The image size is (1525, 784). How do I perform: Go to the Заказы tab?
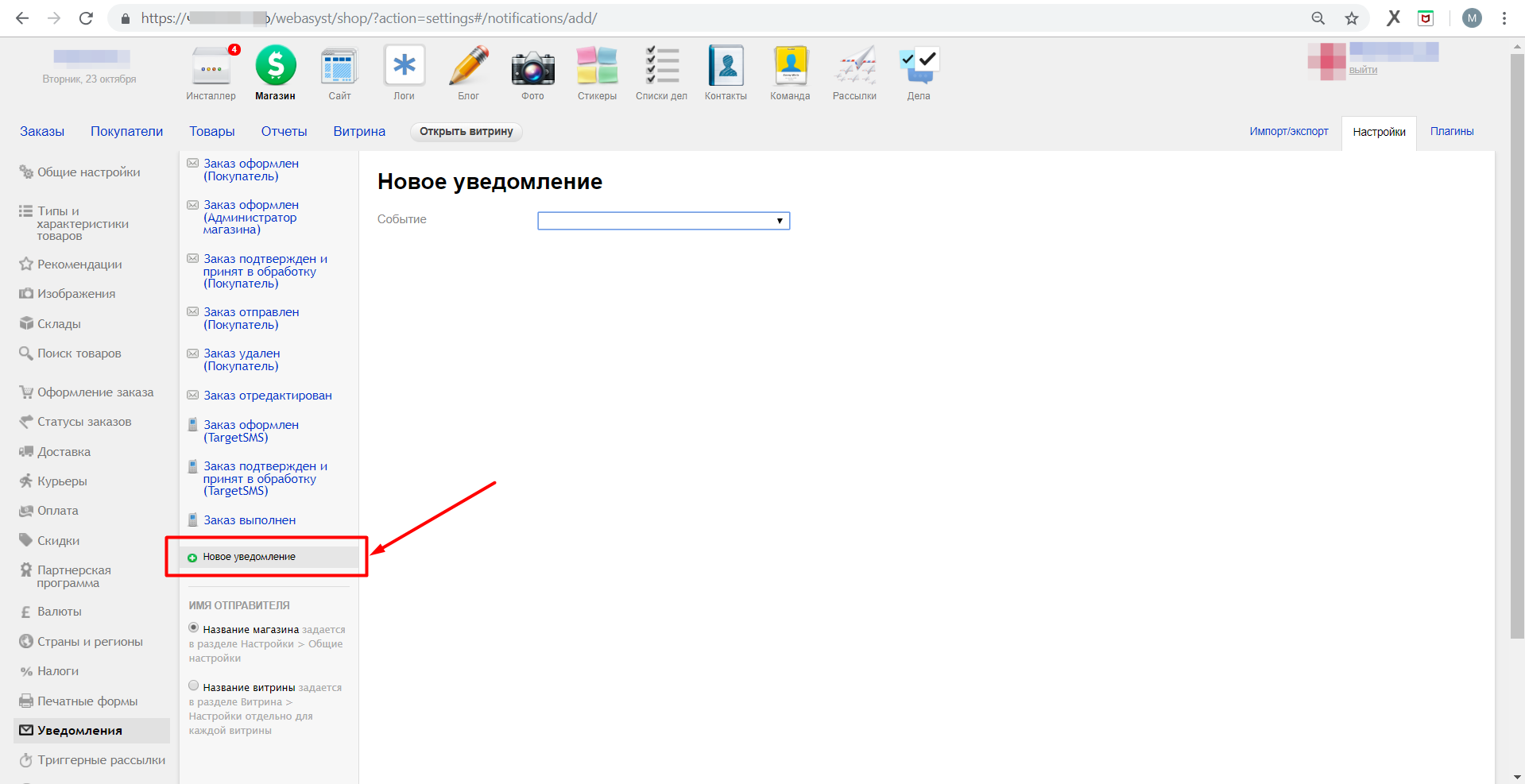42,131
